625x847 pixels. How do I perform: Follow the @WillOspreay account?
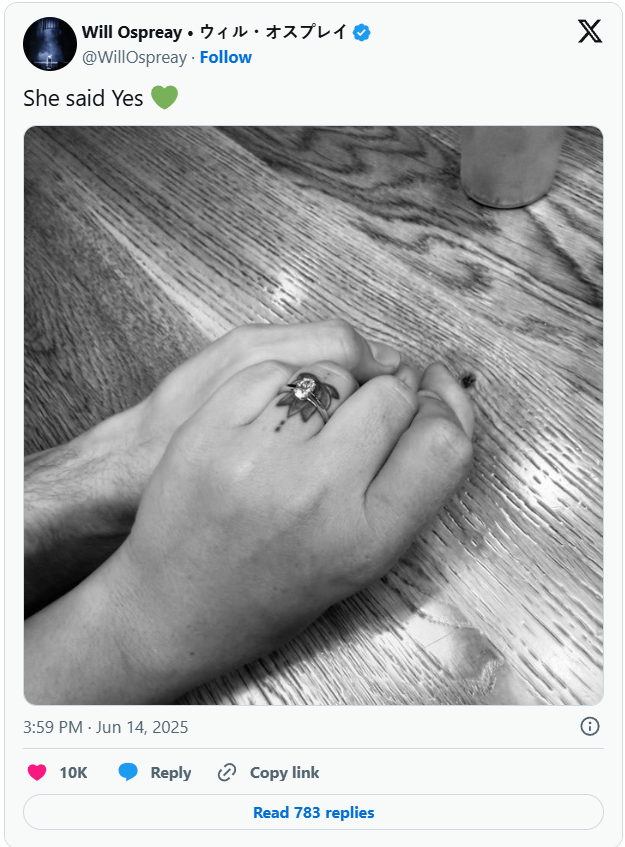coord(226,57)
